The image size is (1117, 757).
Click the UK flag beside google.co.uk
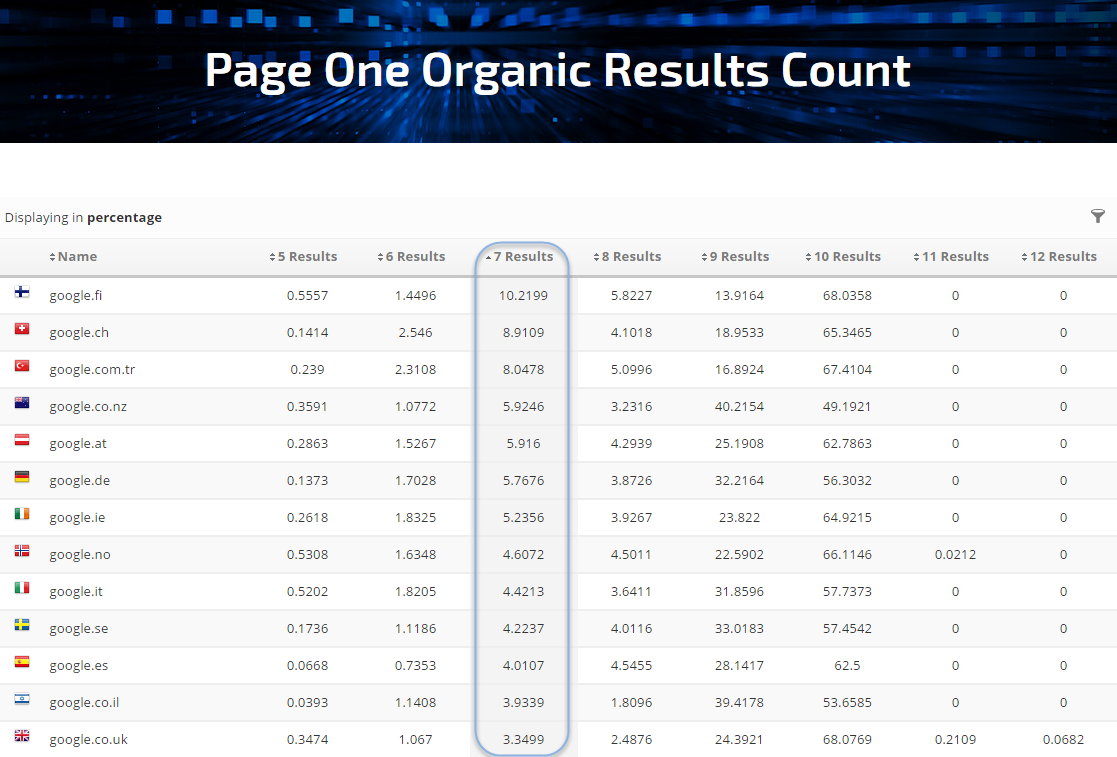coord(22,736)
